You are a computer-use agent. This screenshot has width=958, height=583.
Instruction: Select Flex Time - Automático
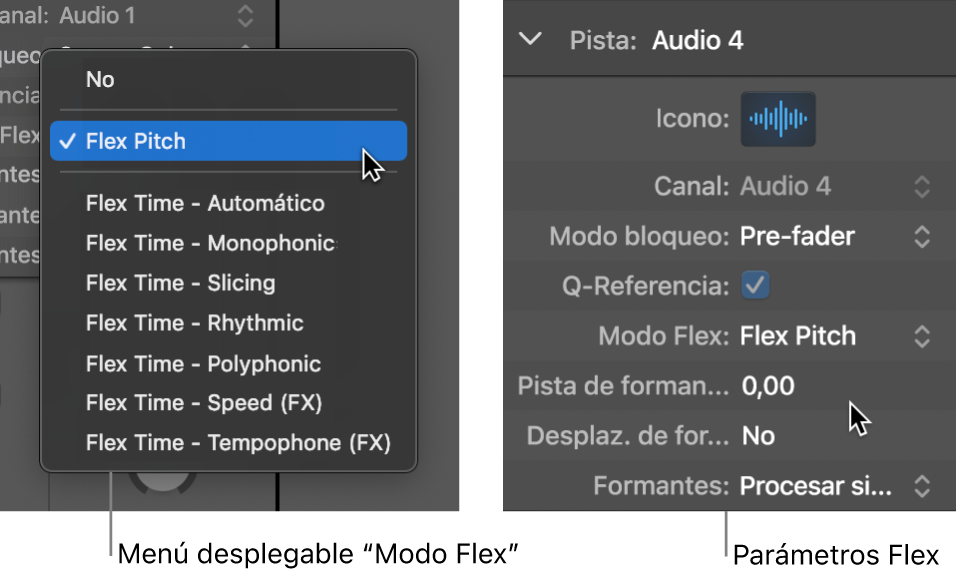point(205,203)
